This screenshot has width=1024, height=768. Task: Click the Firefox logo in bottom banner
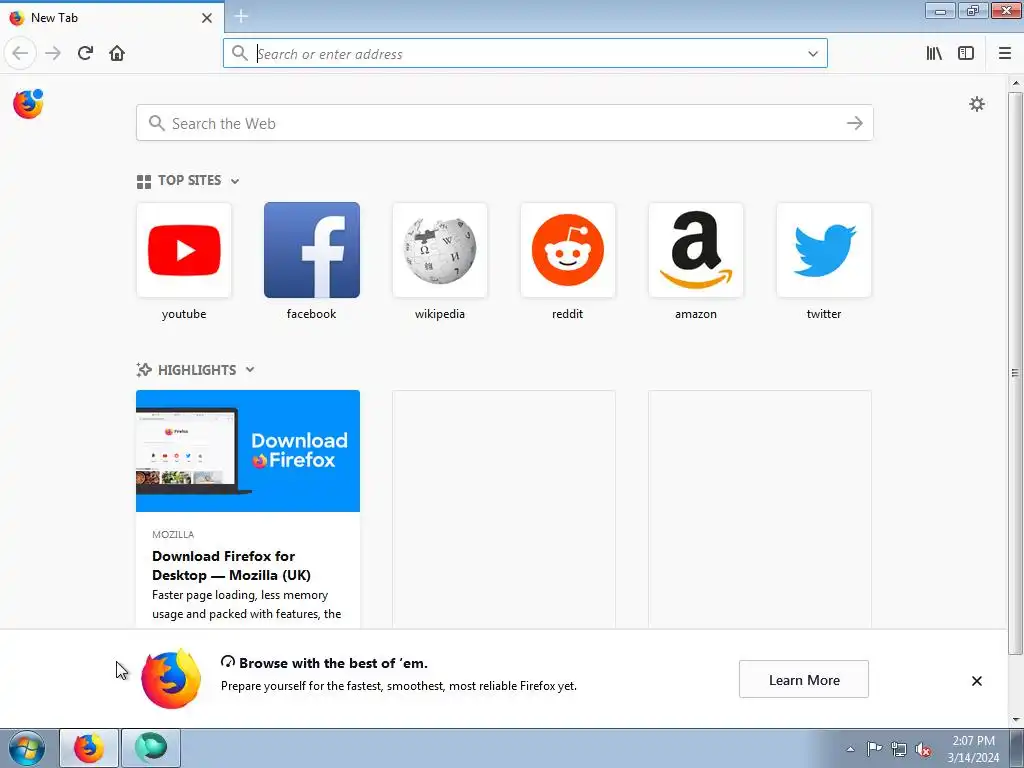click(x=171, y=679)
